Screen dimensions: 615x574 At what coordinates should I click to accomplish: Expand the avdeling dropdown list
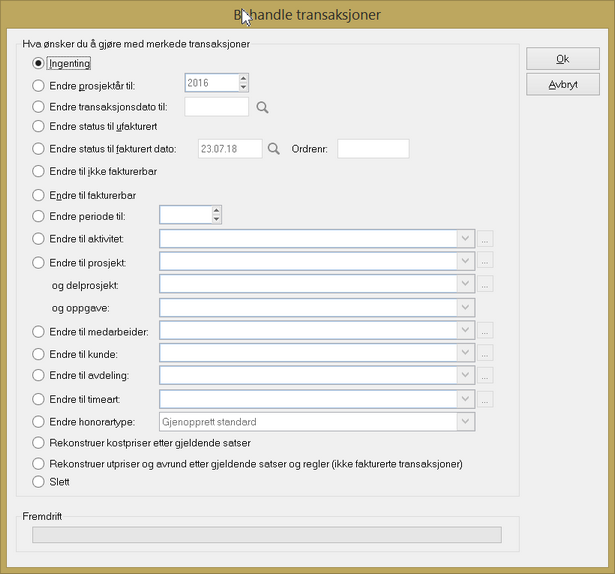pyautogui.click(x=465, y=375)
